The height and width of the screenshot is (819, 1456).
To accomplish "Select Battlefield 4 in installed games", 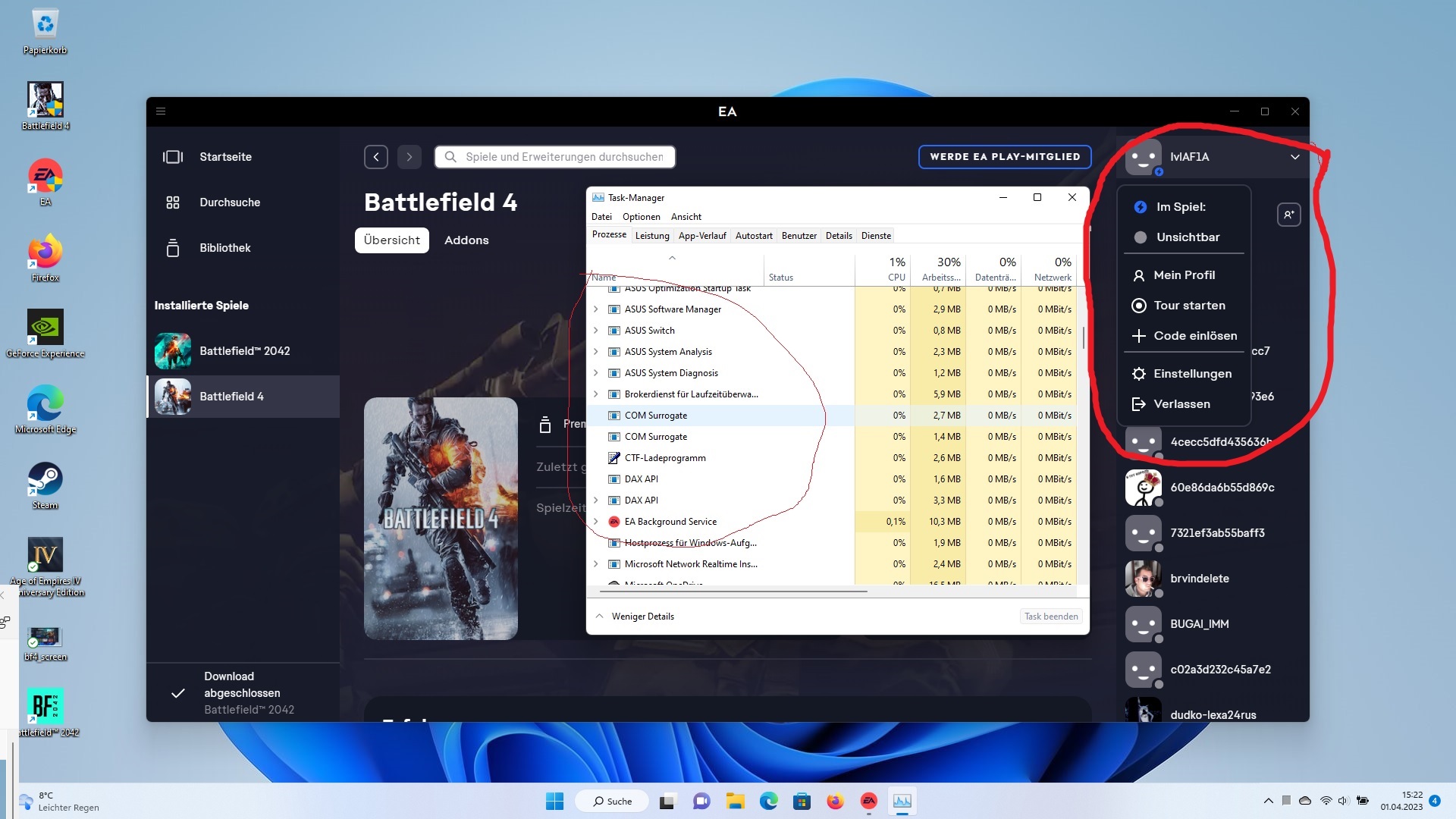I will [x=243, y=397].
